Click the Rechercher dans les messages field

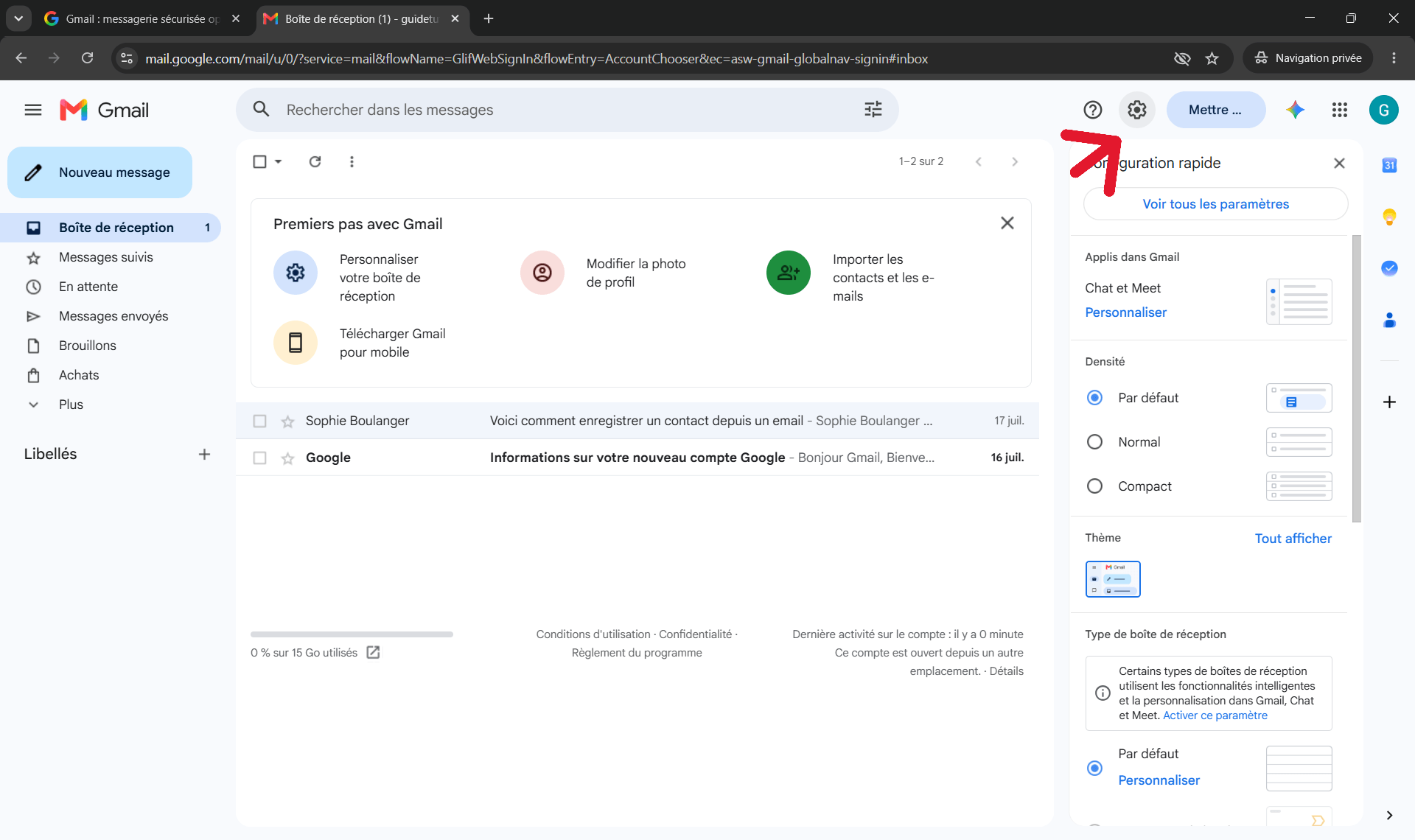[567, 110]
